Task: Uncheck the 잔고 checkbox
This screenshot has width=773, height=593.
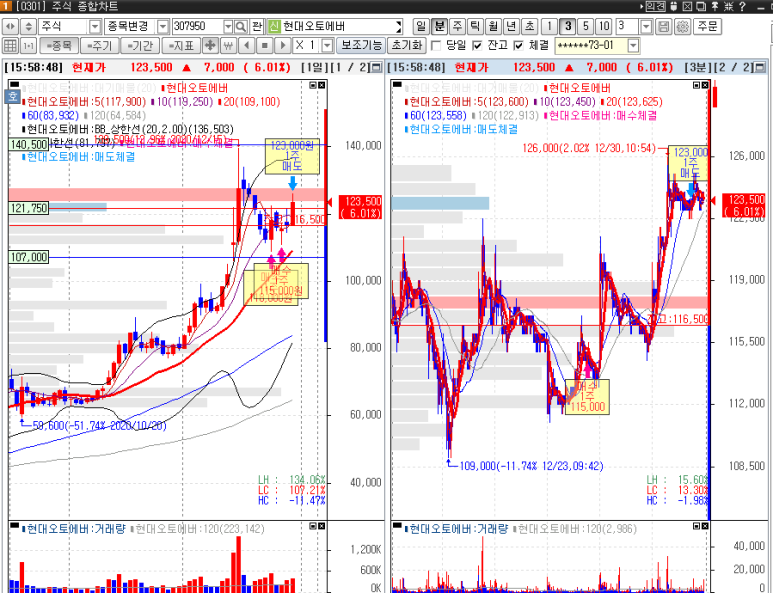Action: click(476, 46)
